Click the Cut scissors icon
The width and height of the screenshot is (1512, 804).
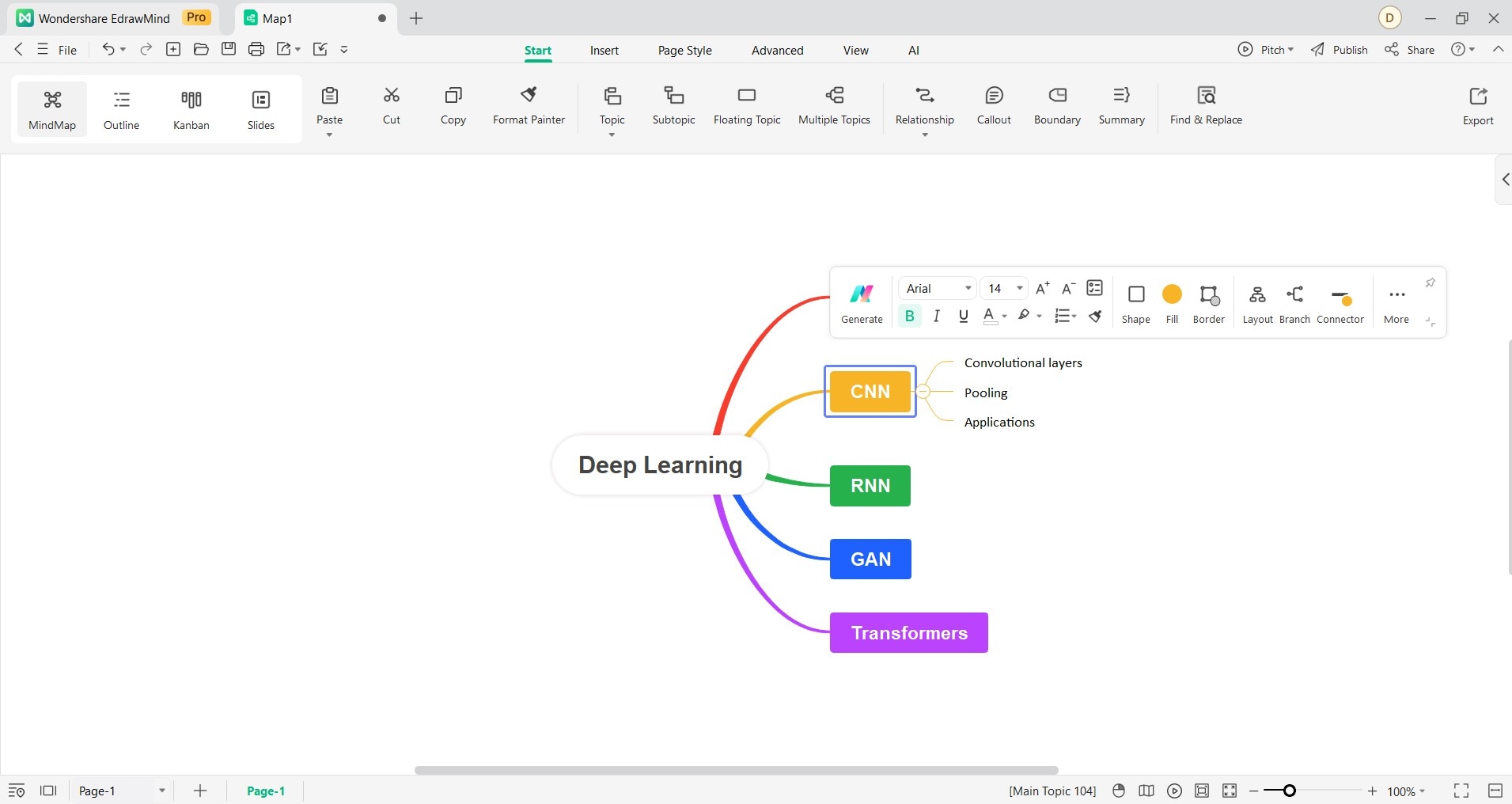tap(392, 96)
